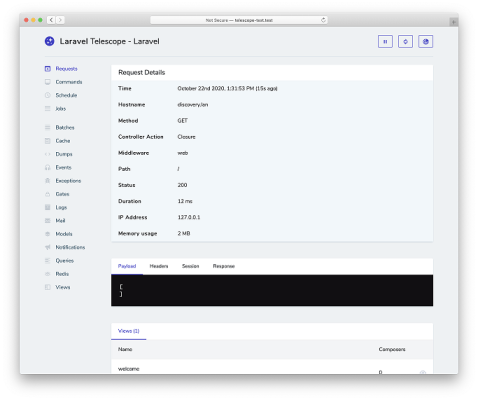Click the Batches sidebar icon
Viewport: 478px width, 400px height.
48,128
